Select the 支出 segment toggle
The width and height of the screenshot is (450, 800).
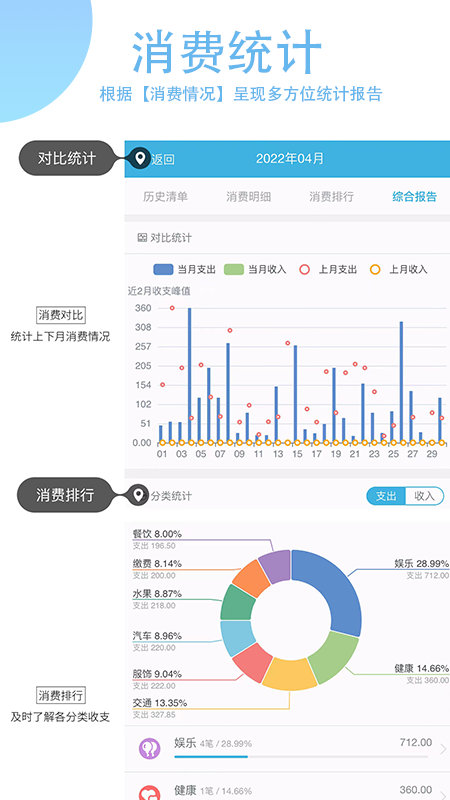click(x=386, y=496)
